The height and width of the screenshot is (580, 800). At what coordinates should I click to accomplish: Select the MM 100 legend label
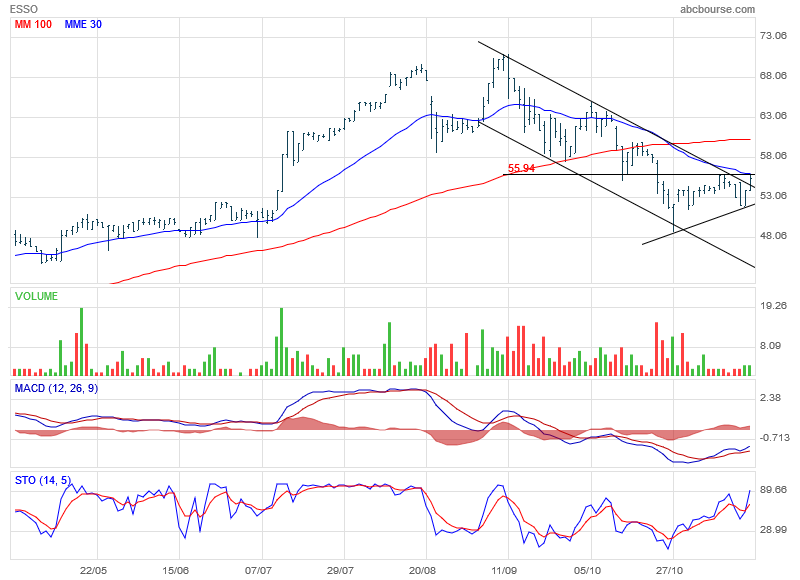[x=33, y=24]
